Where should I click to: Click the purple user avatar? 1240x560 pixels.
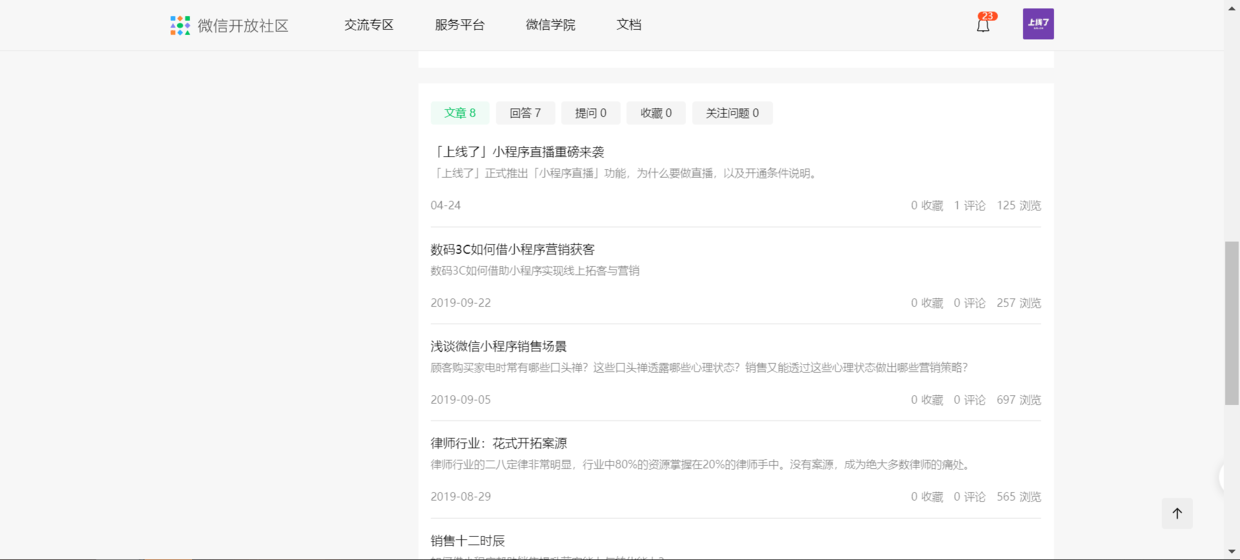click(x=1038, y=24)
